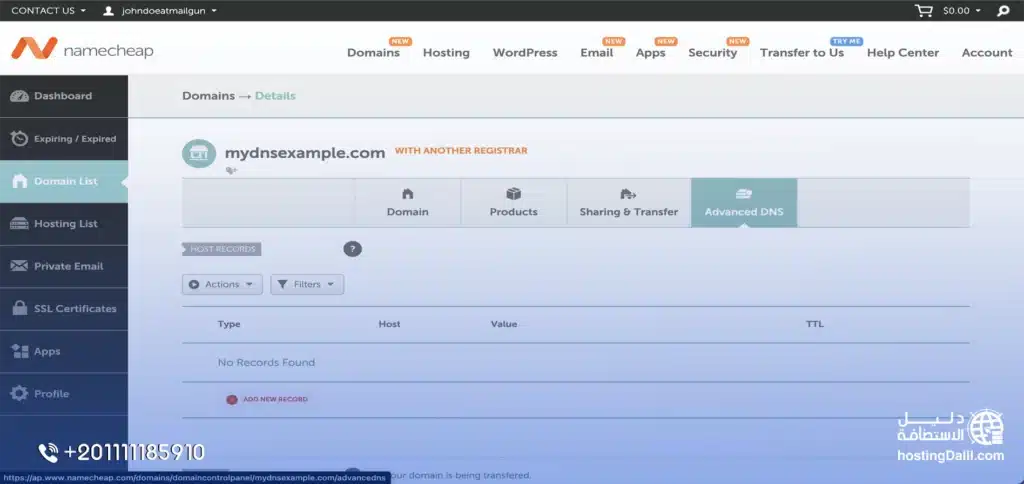1024x484 pixels.
Task: Click the sidebar Apps grid icon
Action: click(20, 351)
